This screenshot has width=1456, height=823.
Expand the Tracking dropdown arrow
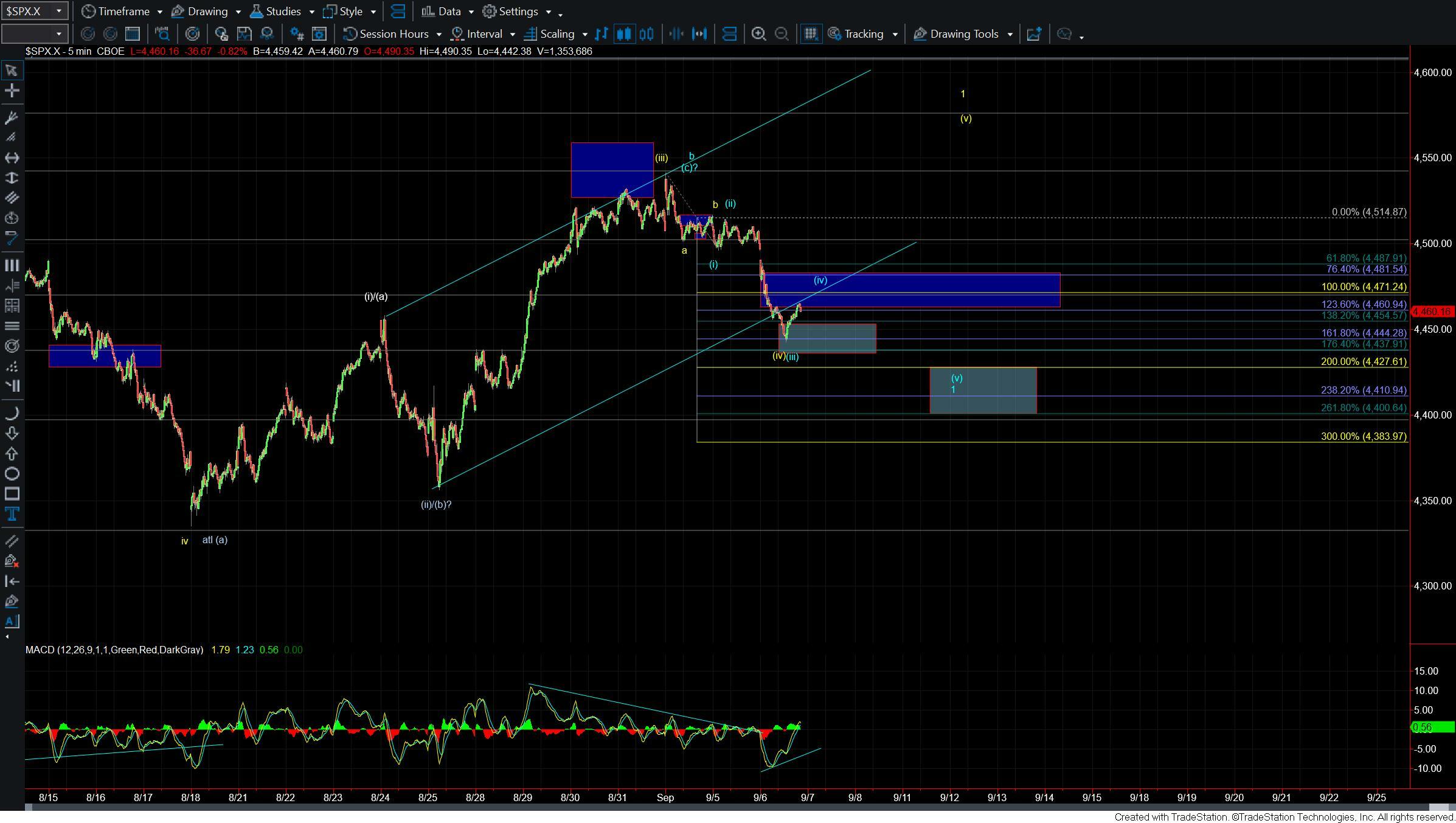[x=895, y=35]
